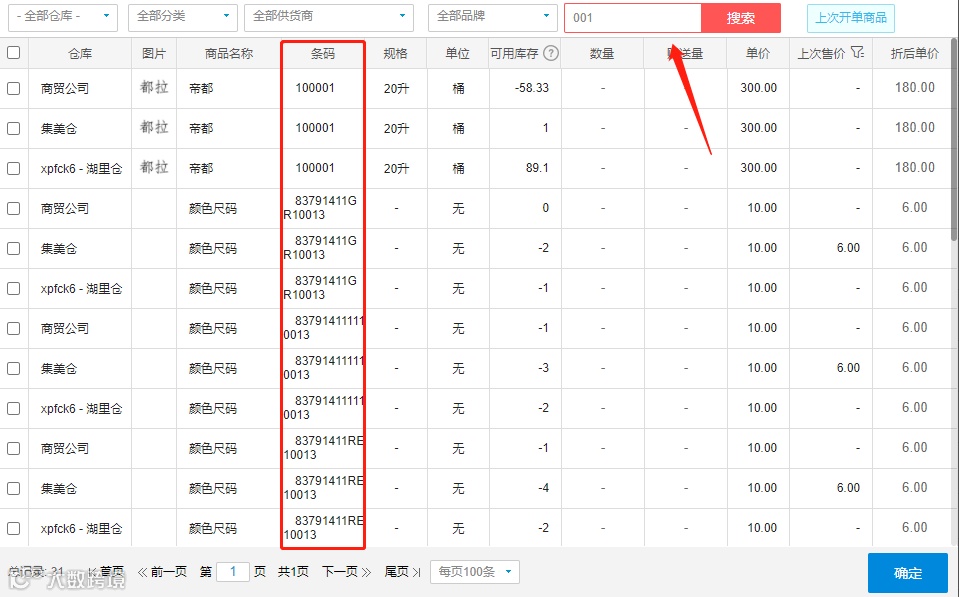Click the 300.00 price in 商贸公司 帝都 row
This screenshot has height=597, width=959.
(x=758, y=87)
